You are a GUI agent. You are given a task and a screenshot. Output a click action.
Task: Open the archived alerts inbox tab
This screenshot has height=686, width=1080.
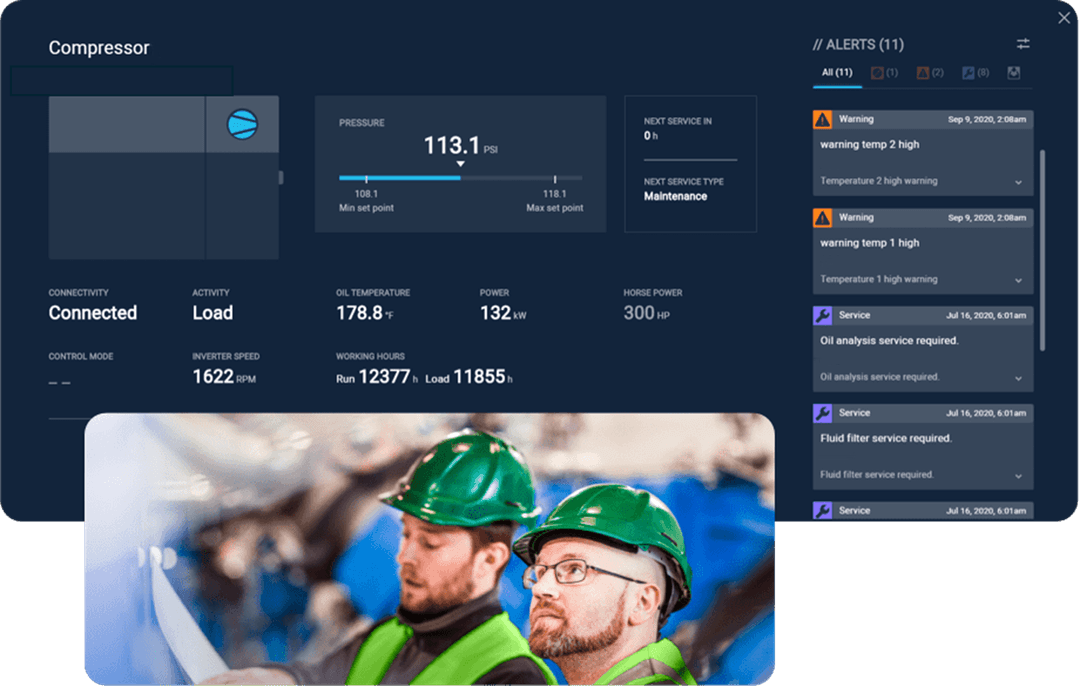[x=1014, y=72]
